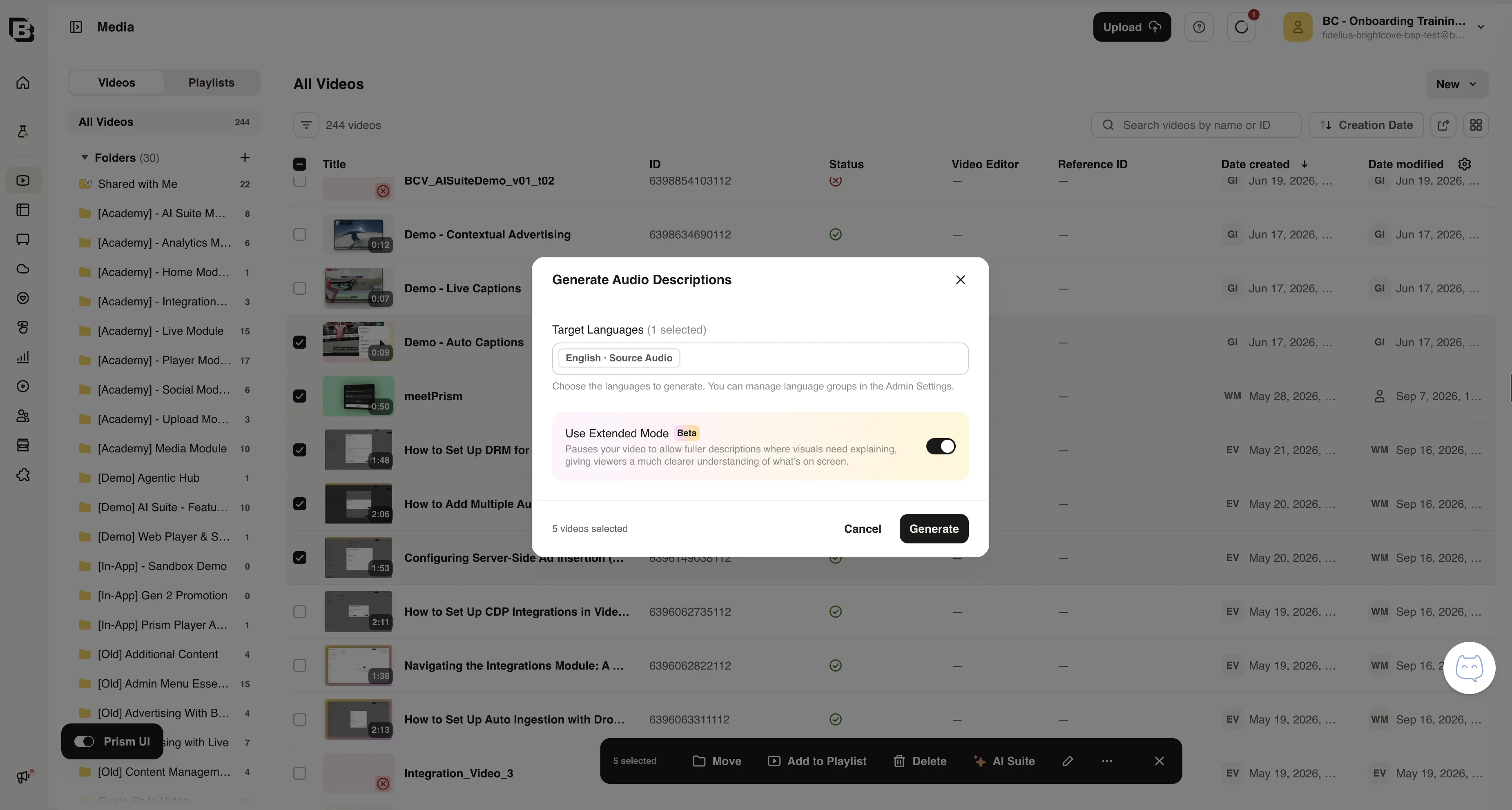Check Demo - Contextual Advertising checkbox
Viewport: 1512px width, 810px height.
click(x=299, y=235)
